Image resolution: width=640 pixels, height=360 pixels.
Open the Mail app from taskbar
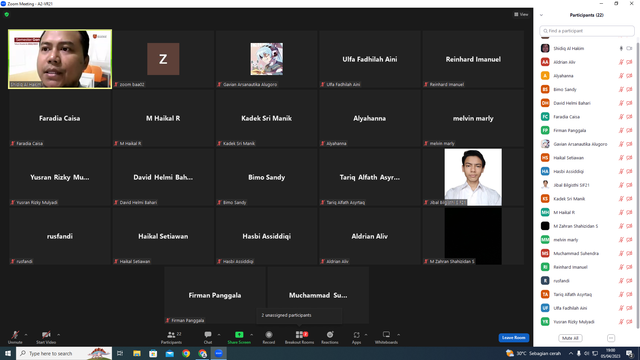[x=169, y=353]
